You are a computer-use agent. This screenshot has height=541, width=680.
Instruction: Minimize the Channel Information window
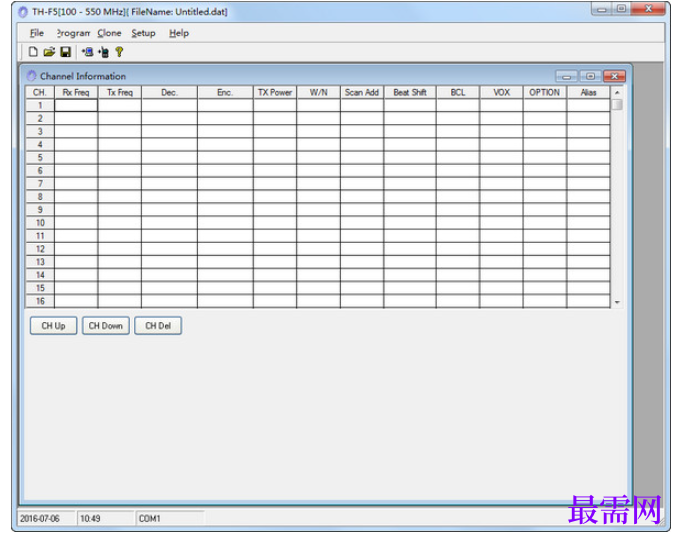tap(566, 76)
